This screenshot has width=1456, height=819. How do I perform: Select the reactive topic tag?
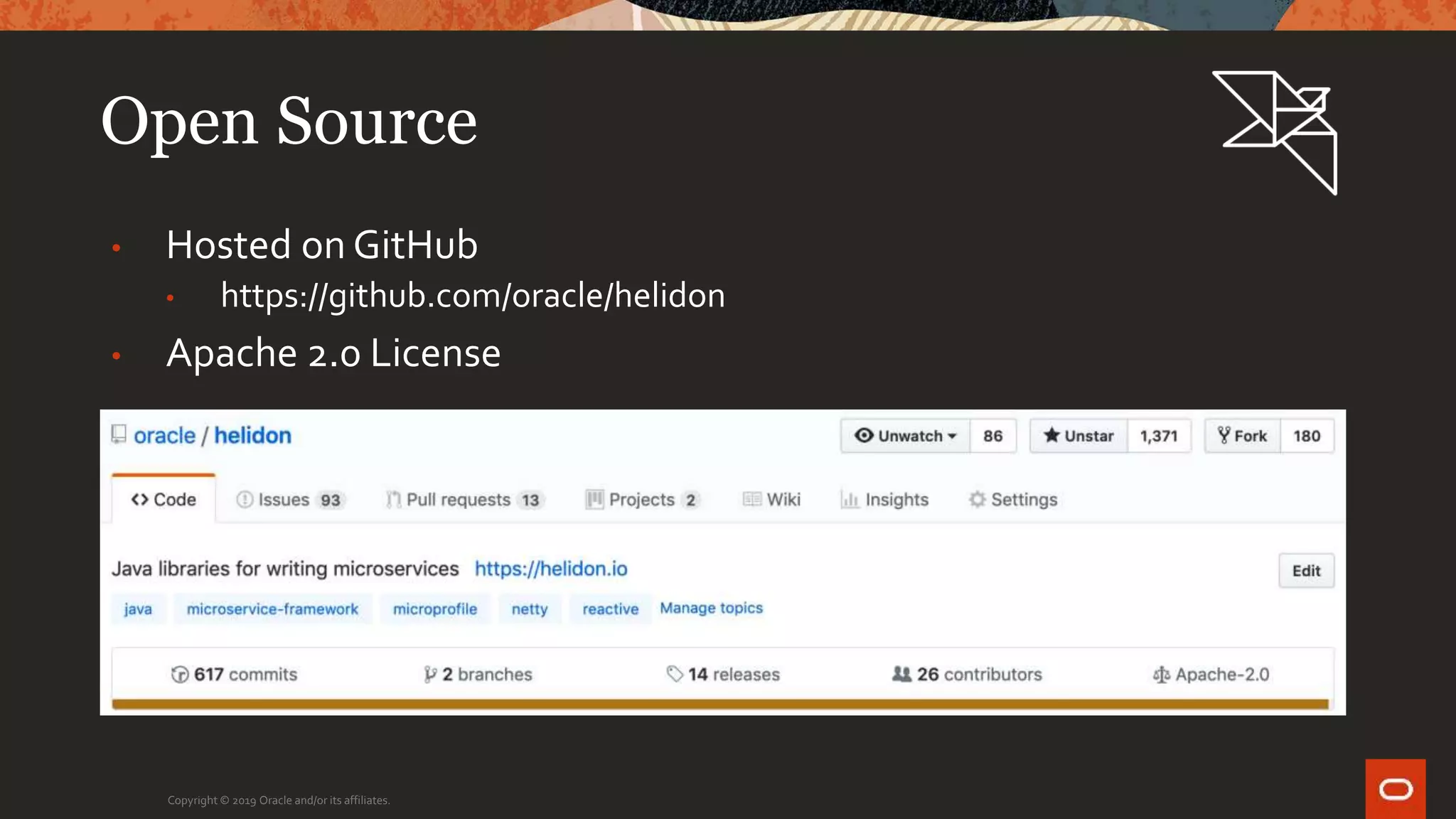pyautogui.click(x=611, y=609)
